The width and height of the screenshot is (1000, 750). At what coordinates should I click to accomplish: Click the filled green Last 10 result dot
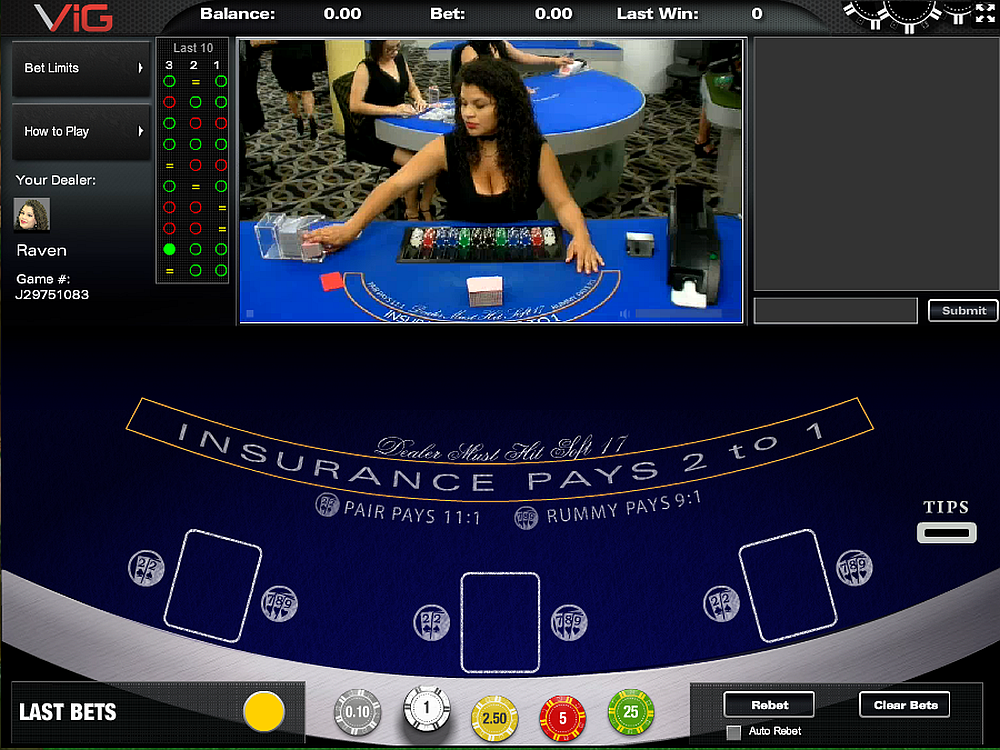[169, 249]
